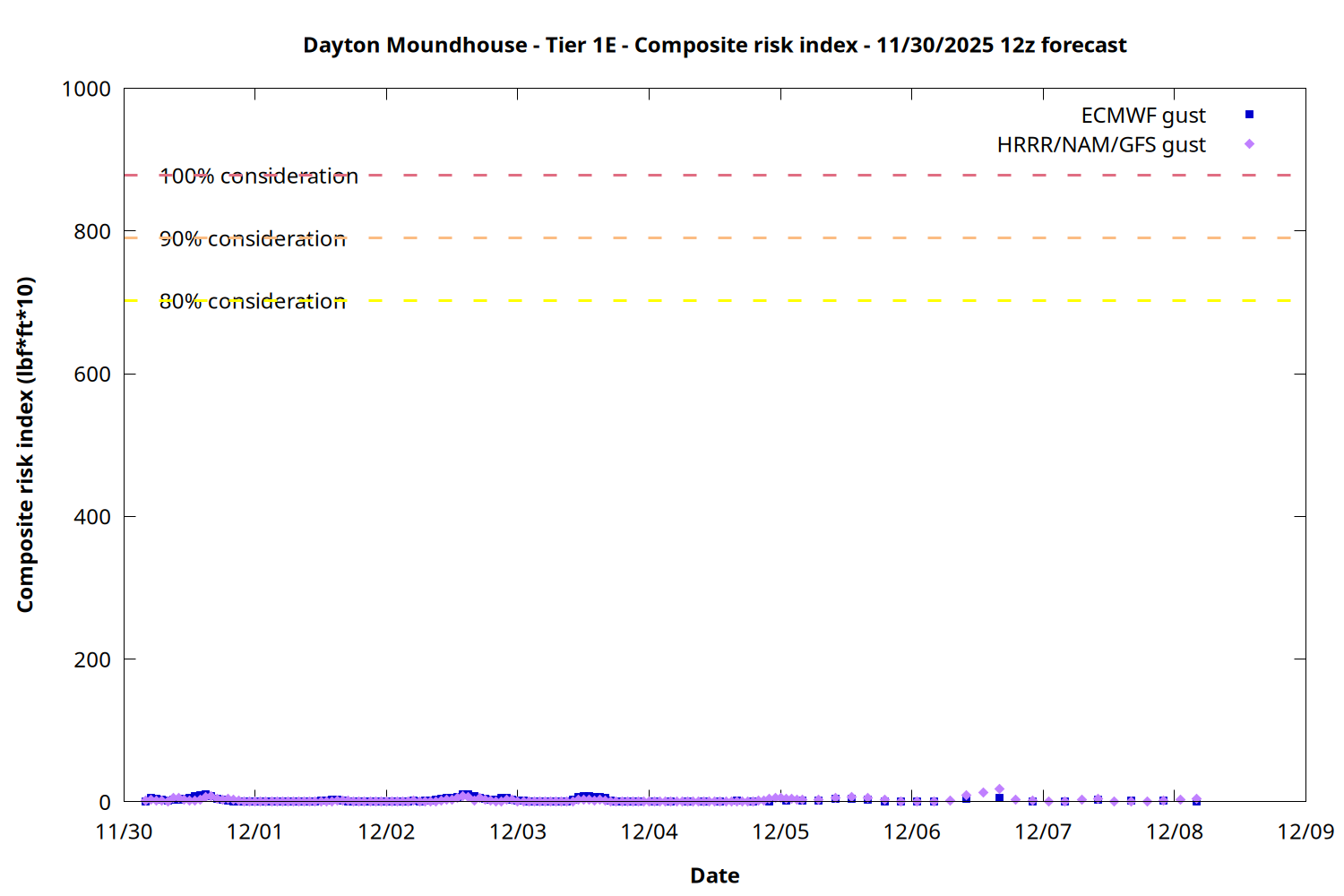Click the 12/09 date tick label
1344x896 pixels.
pyautogui.click(x=1305, y=831)
